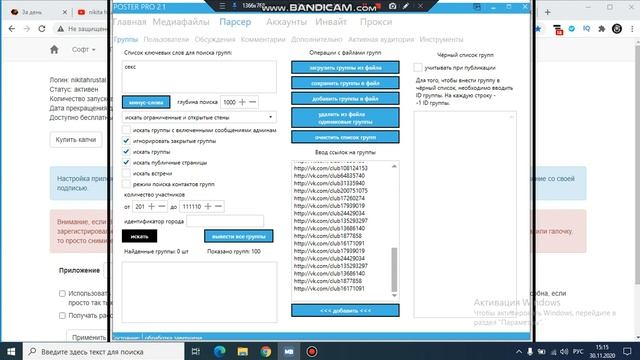Toggle the Получать checkbox on webpage
The height and width of the screenshot is (360, 640).
click(62, 316)
